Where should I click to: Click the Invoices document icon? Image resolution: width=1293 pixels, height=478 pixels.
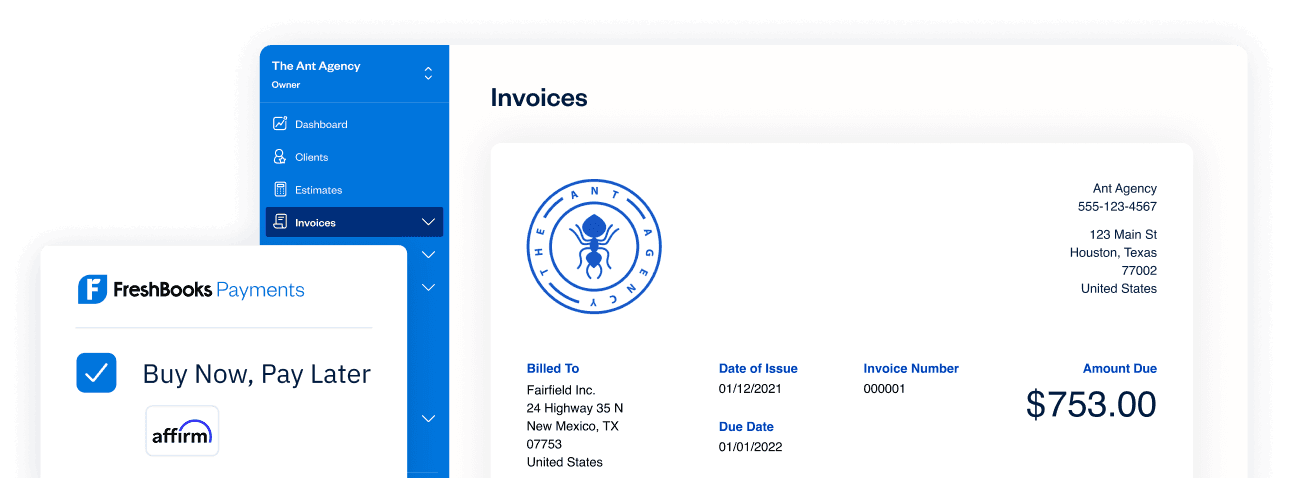tap(280, 222)
